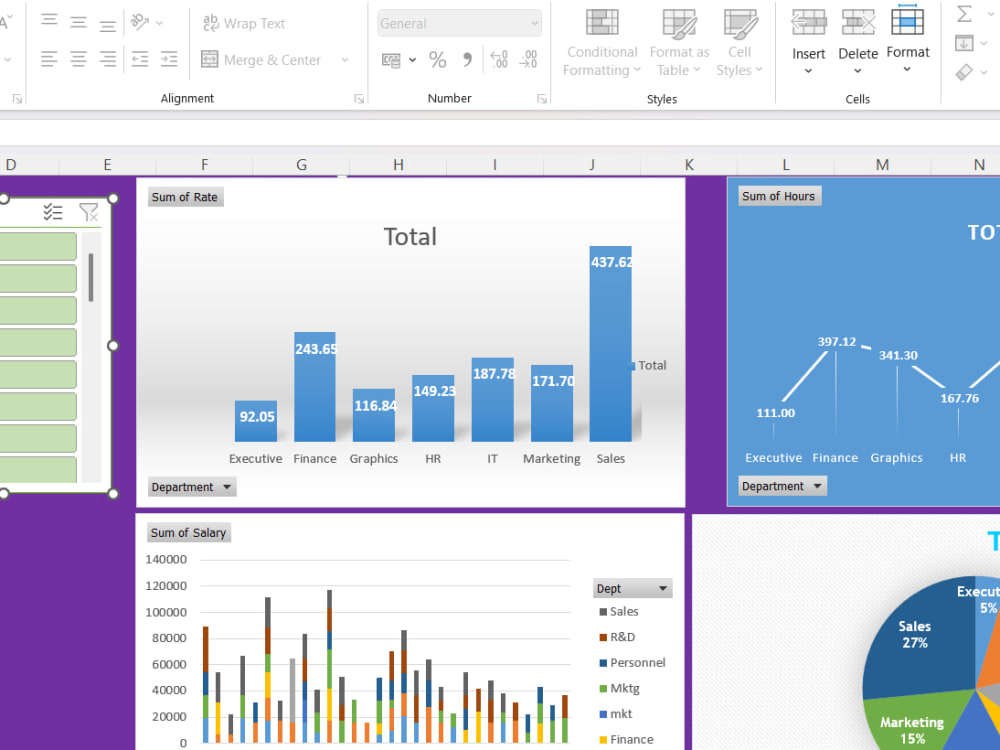Click the Sales bar labeled 437.62
The height and width of the screenshot is (750, 1000).
[x=610, y=344]
